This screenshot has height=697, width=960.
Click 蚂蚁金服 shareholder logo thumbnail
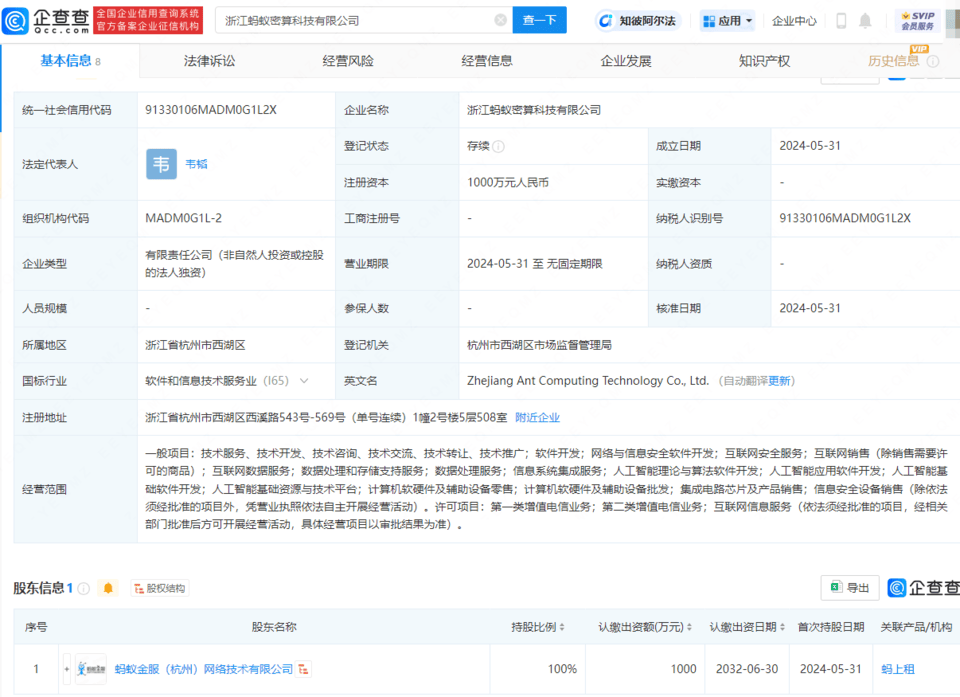click(x=91, y=669)
